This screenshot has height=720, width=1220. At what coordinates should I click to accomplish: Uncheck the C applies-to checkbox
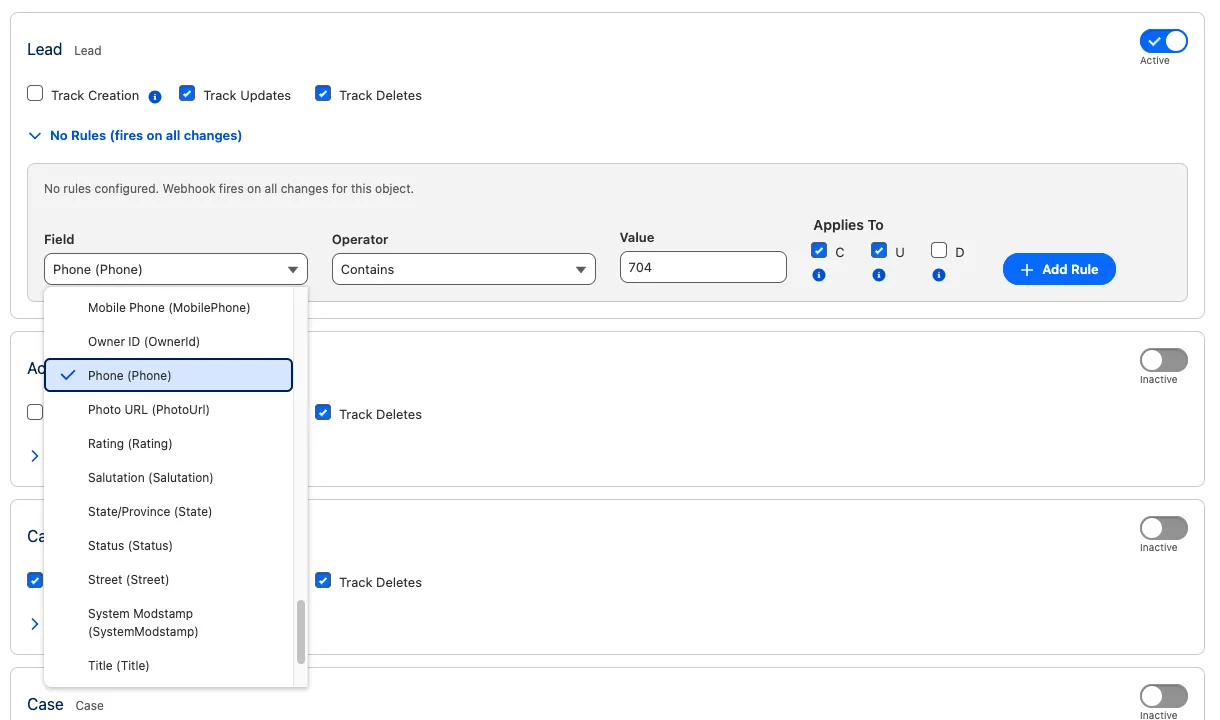coord(819,250)
